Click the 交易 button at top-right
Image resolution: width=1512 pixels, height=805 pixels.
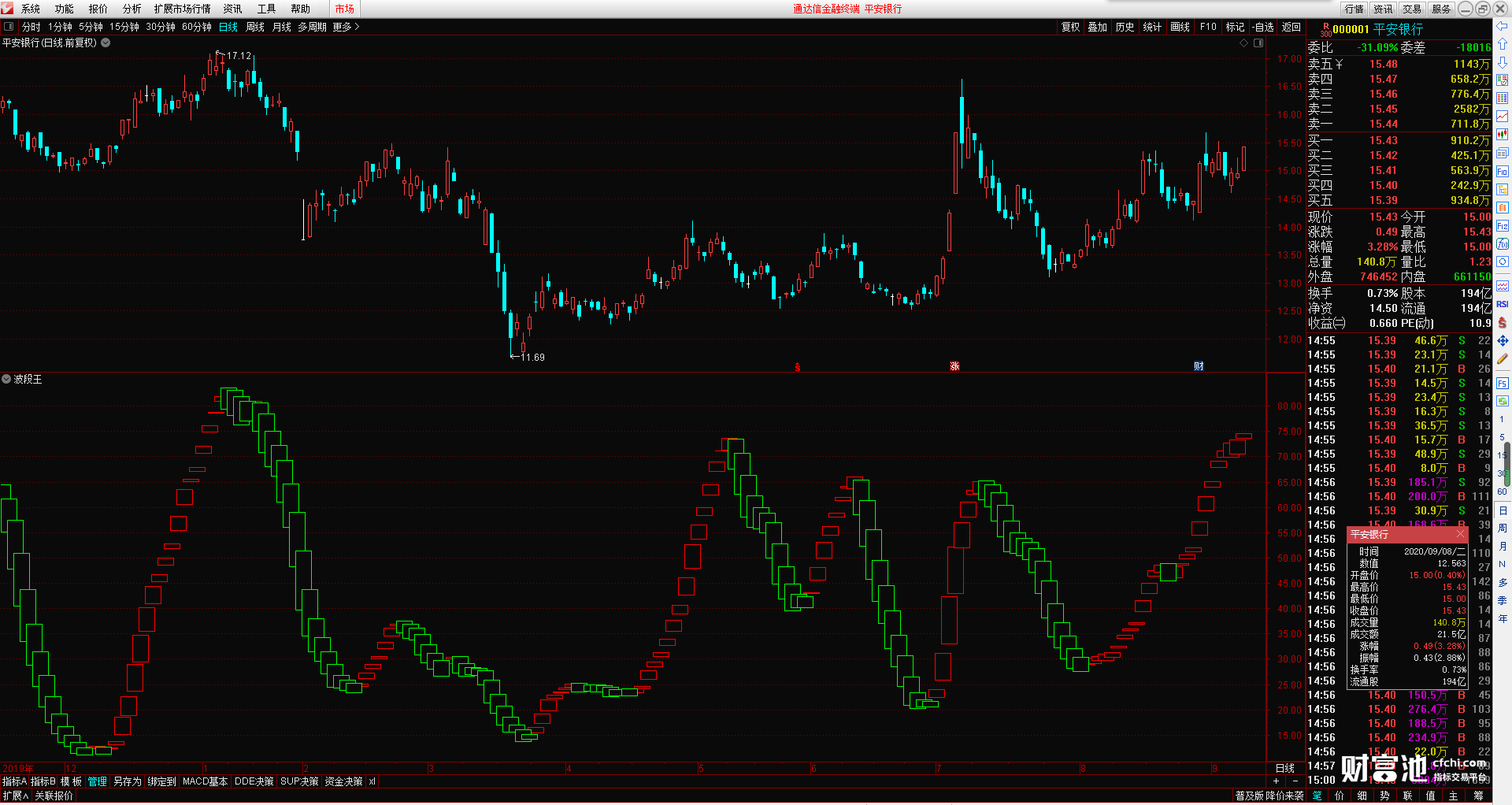(1413, 9)
